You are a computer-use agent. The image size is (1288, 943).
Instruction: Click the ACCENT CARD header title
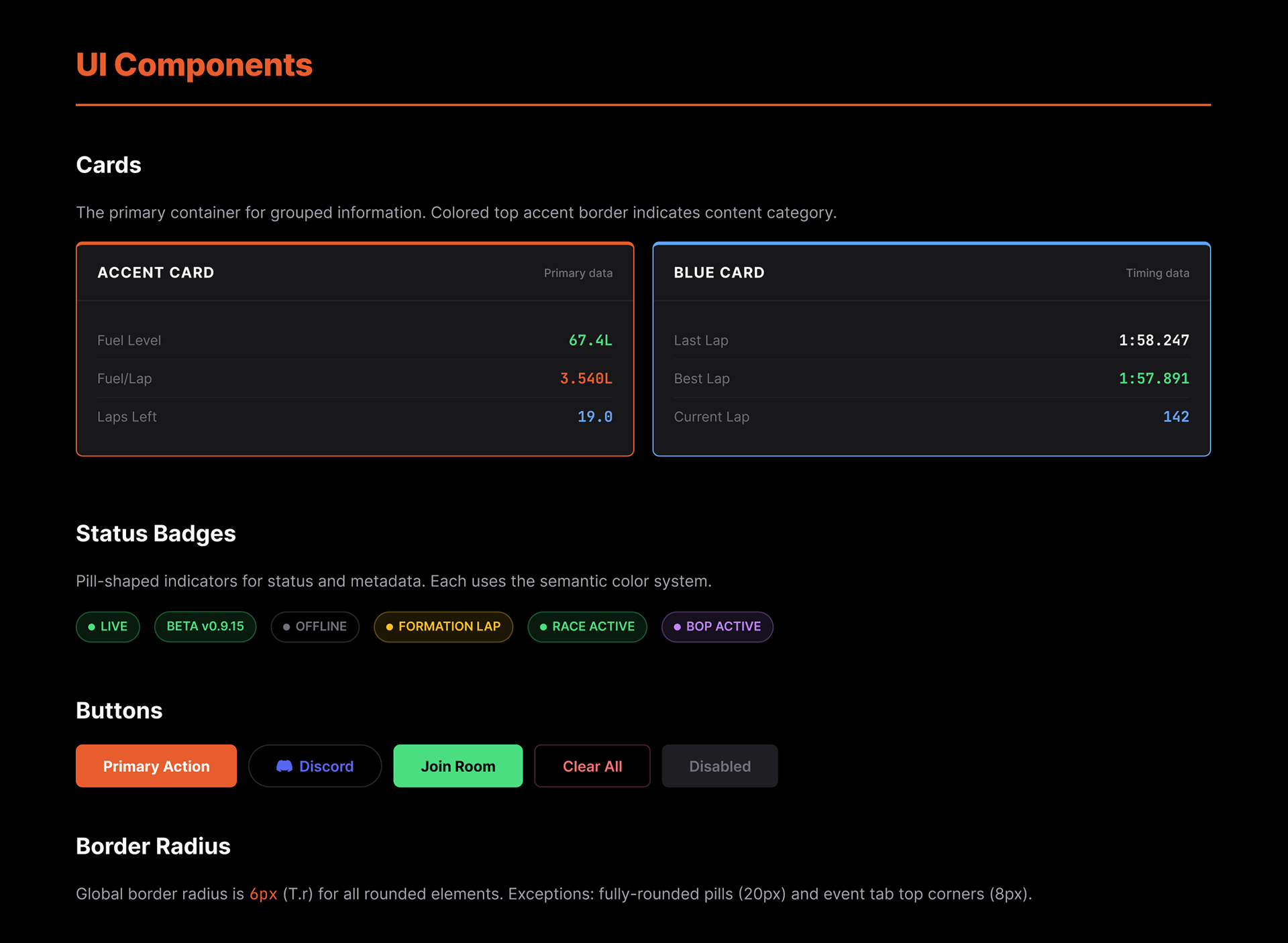pos(156,273)
